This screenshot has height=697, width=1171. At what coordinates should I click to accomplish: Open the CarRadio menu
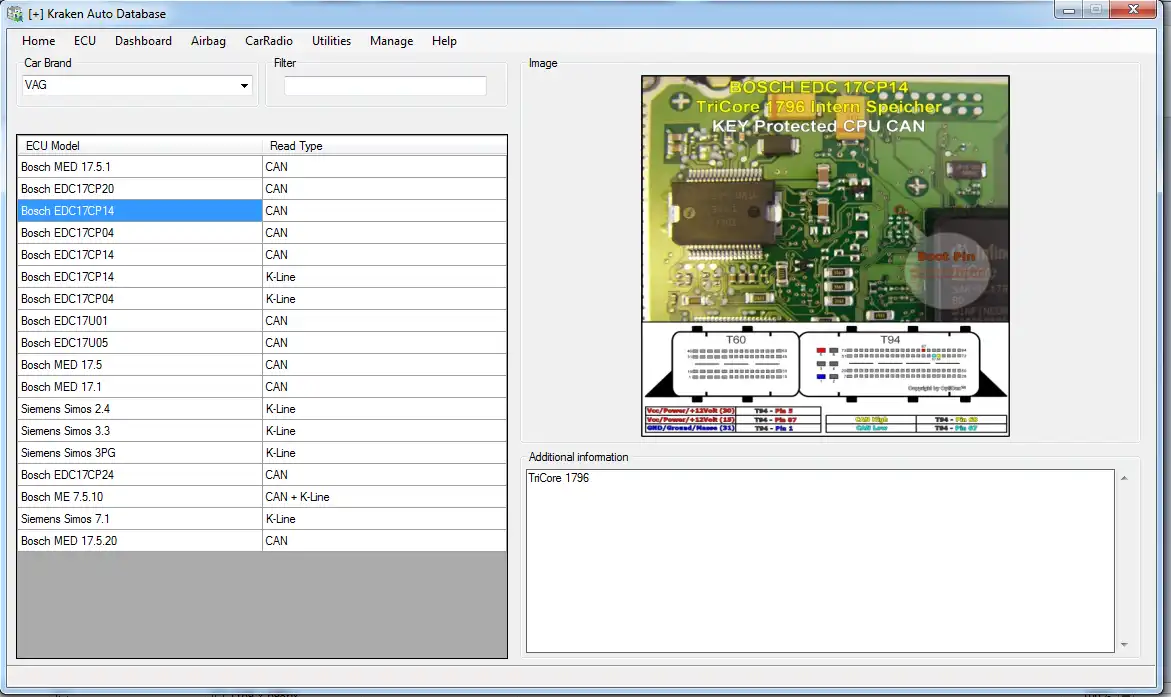tap(269, 41)
